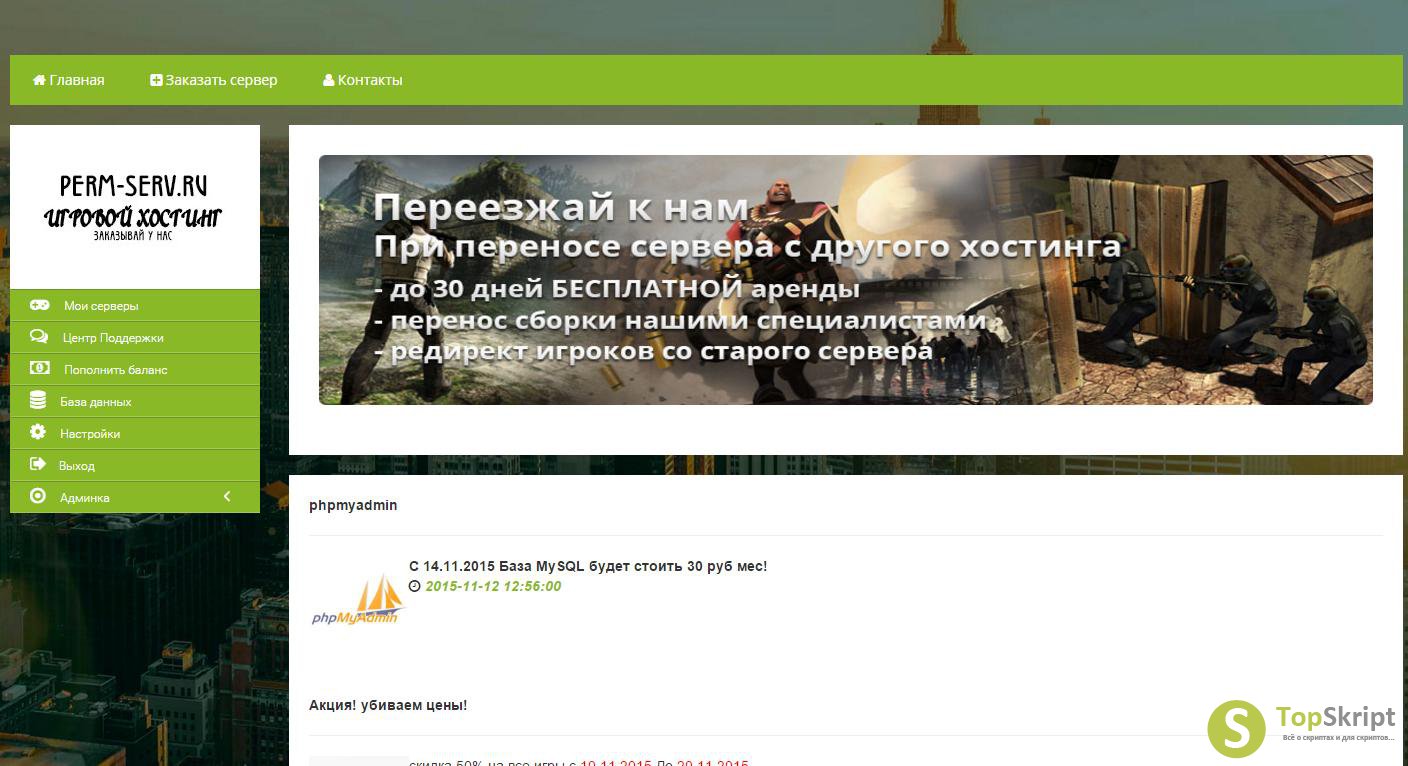Click the PERM-SERV.RU logo image
Image resolution: width=1408 pixels, height=766 pixels.
click(133, 207)
